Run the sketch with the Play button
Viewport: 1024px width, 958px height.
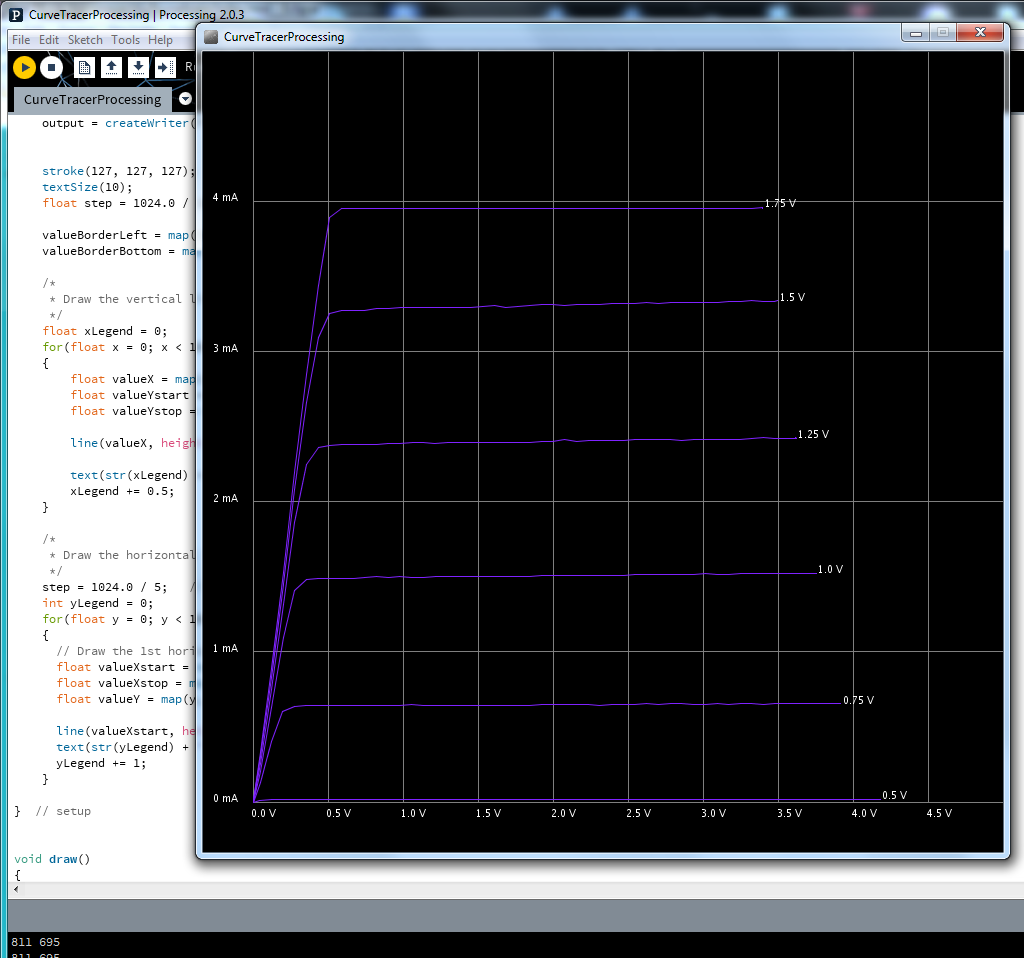(x=24, y=67)
